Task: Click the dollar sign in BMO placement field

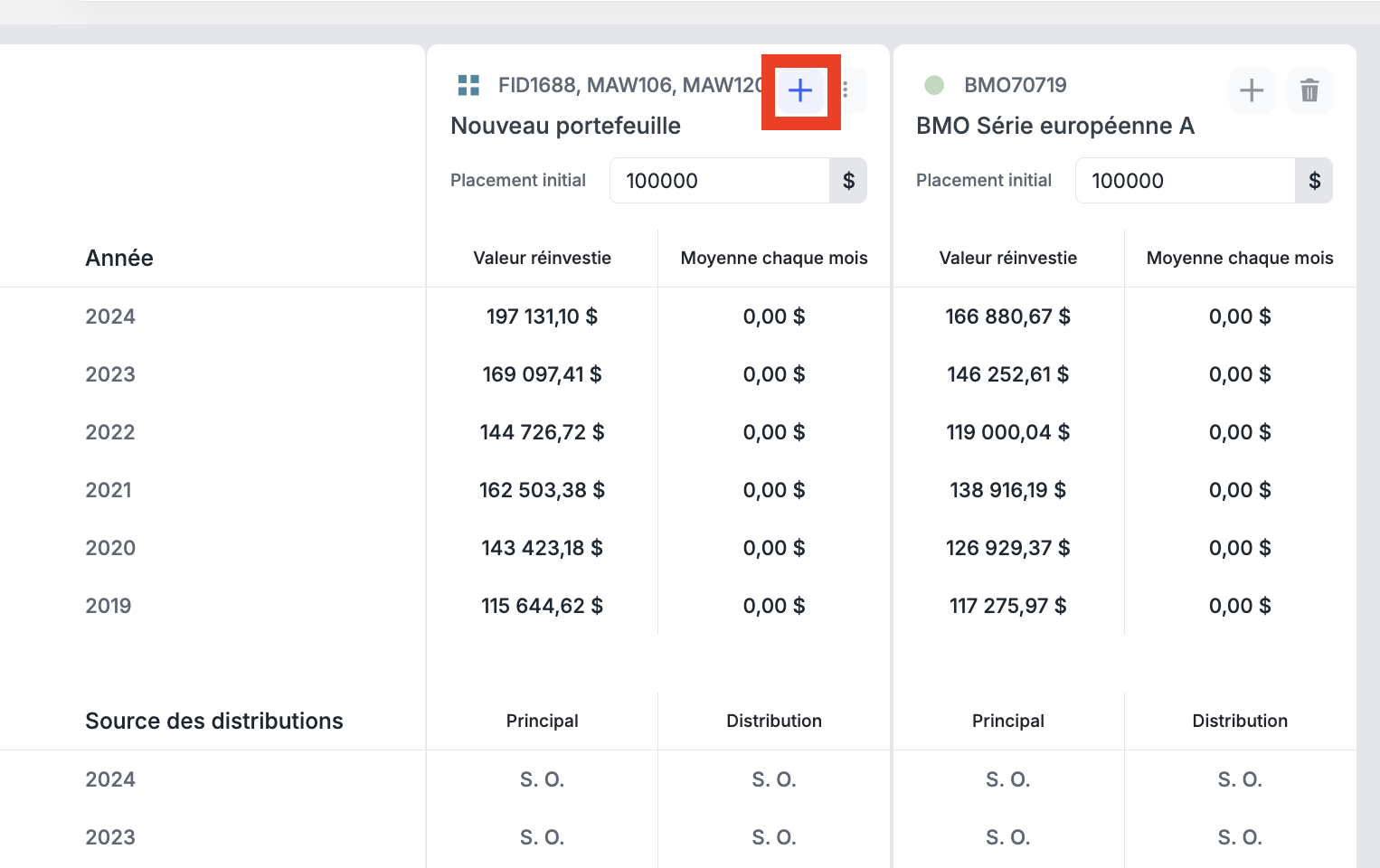Action: tap(1314, 181)
